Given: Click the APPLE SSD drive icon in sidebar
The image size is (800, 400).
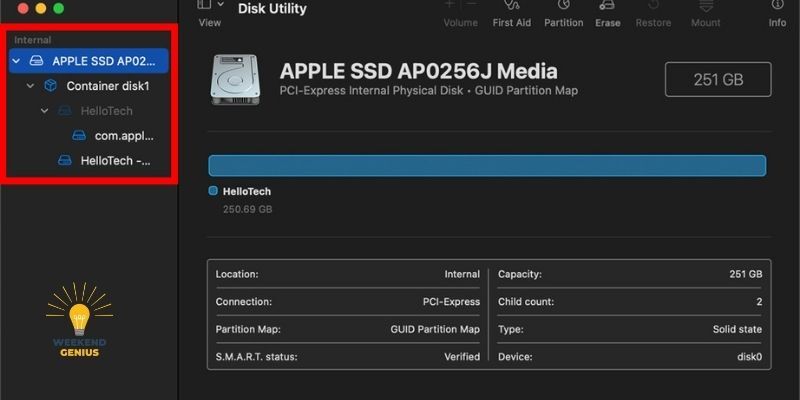Looking at the screenshot, I should [36, 61].
